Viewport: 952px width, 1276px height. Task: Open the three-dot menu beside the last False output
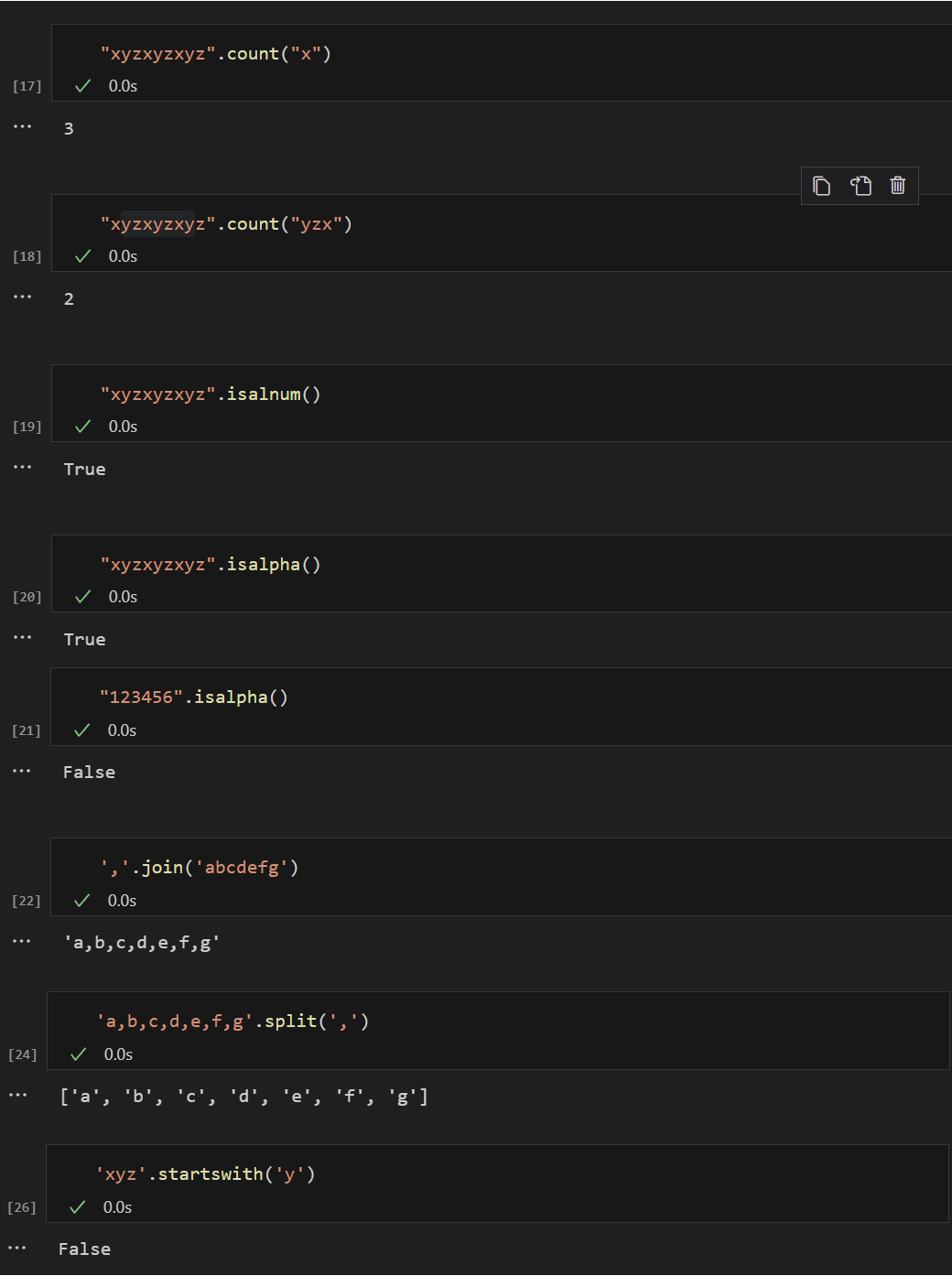(17, 1249)
